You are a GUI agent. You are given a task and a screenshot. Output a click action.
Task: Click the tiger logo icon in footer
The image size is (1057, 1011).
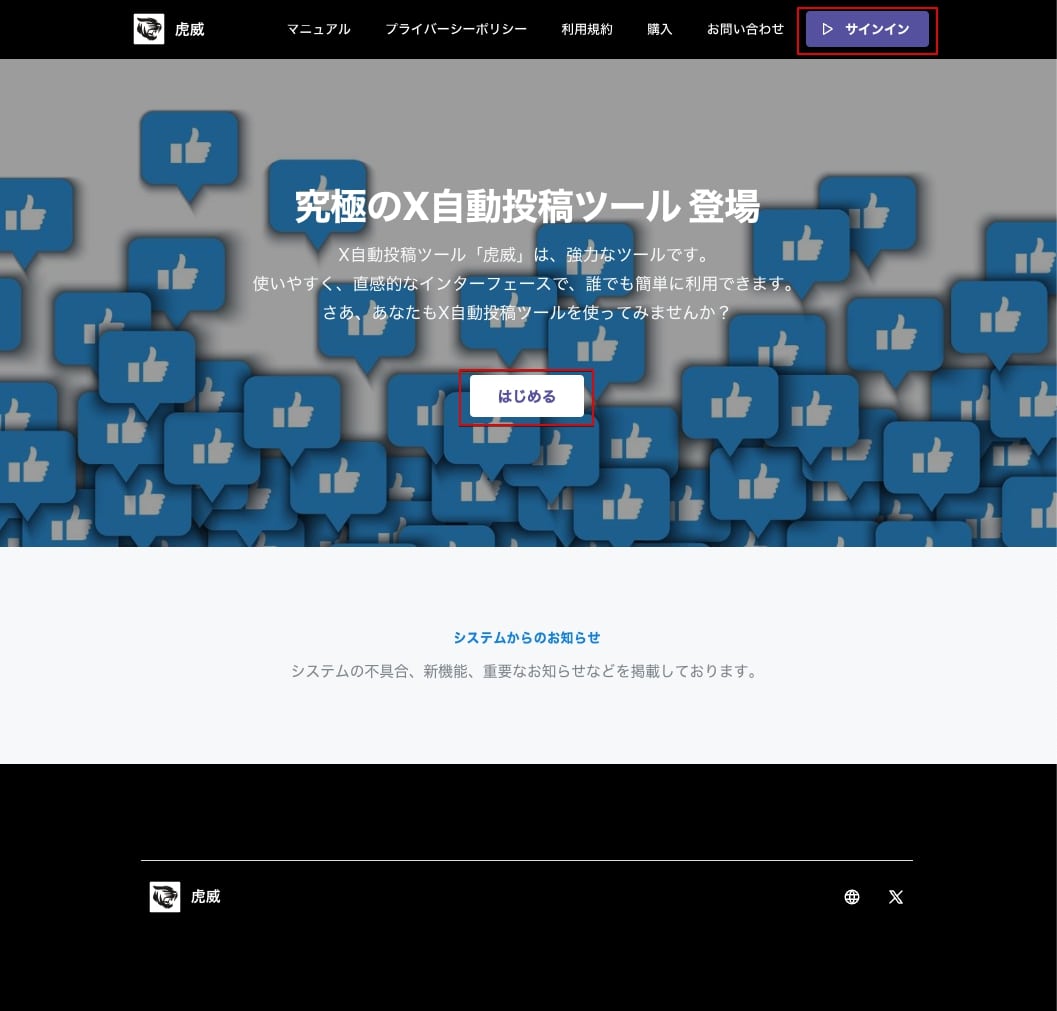pyautogui.click(x=164, y=896)
